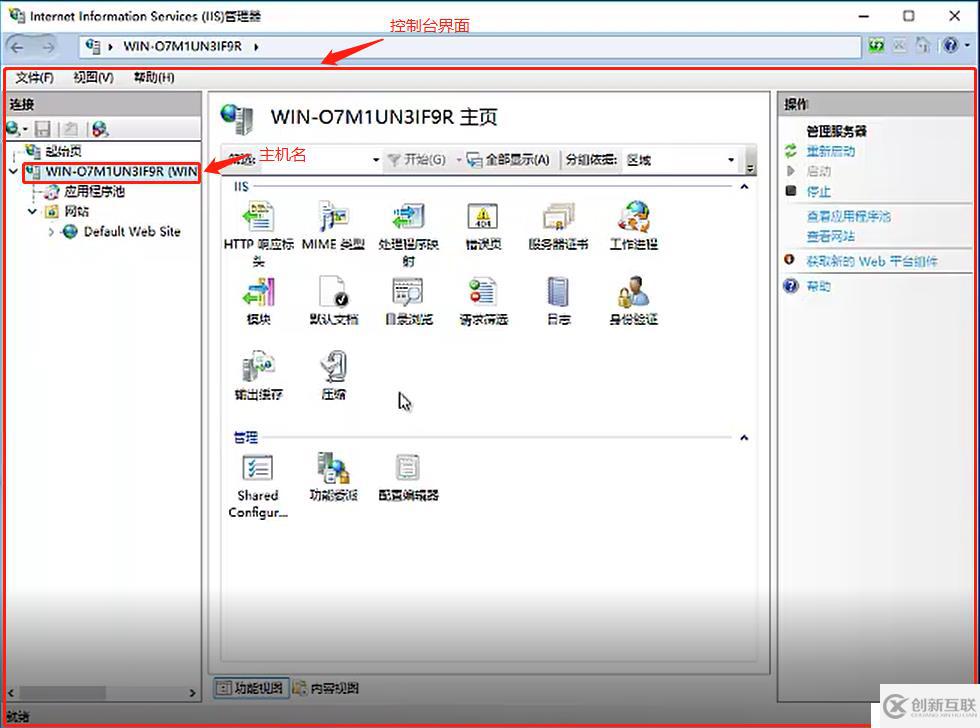This screenshot has width=980, height=728.
Task: Open the 帮助(H) menu
Action: pyautogui.click(x=154, y=77)
